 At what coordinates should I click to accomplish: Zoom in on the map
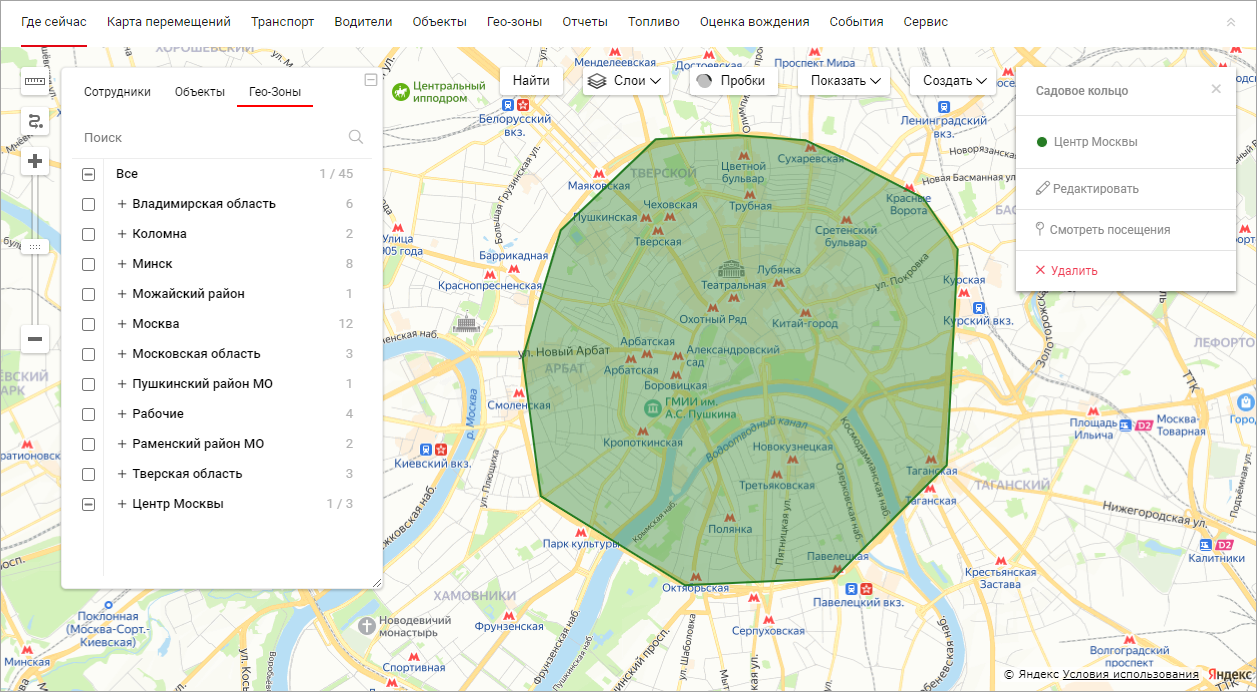coord(35,161)
